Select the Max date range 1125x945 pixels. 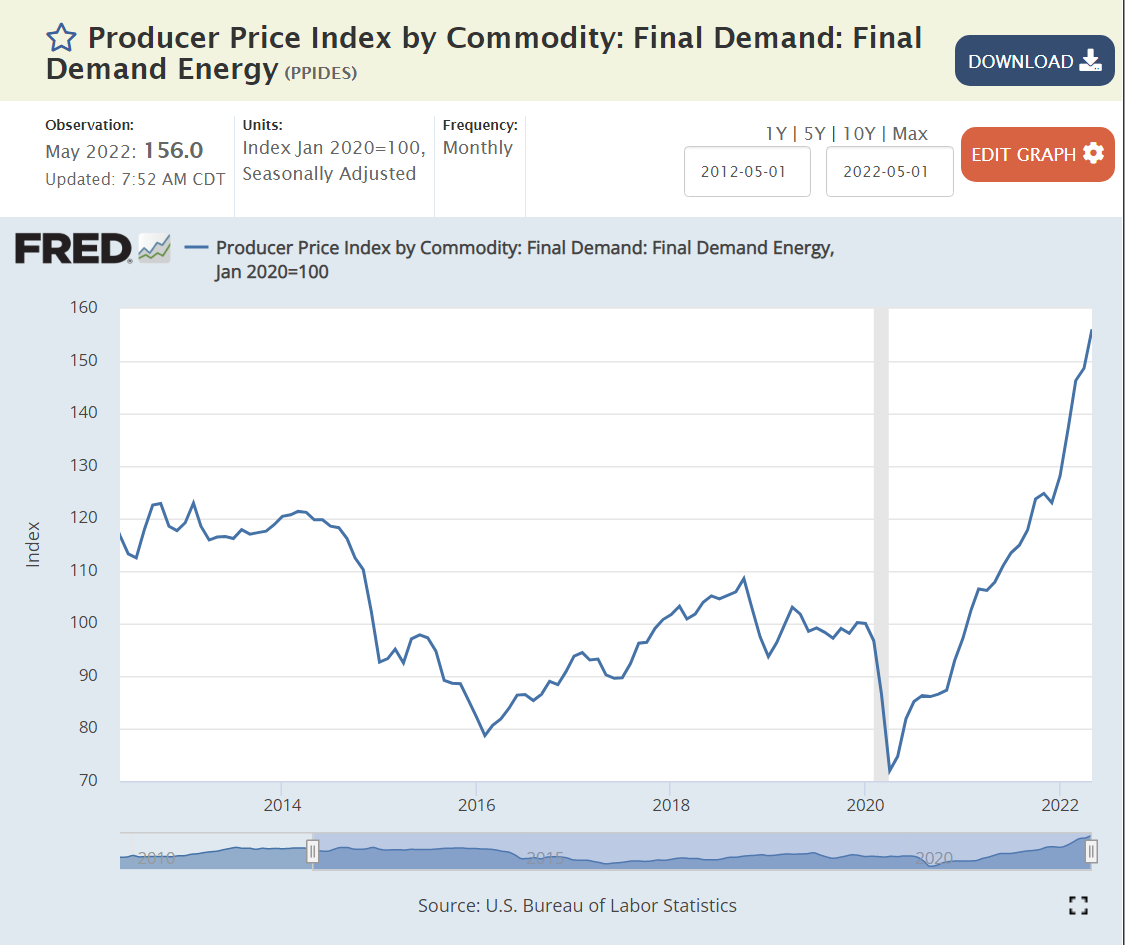coord(910,133)
